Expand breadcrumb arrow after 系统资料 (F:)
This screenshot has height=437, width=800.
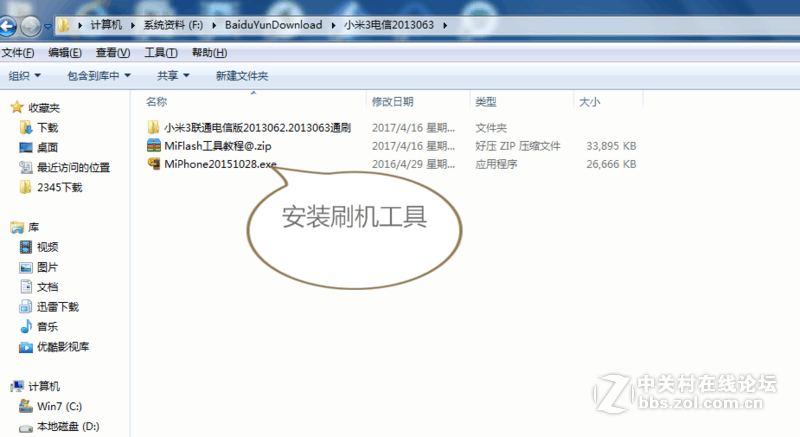click(x=214, y=25)
